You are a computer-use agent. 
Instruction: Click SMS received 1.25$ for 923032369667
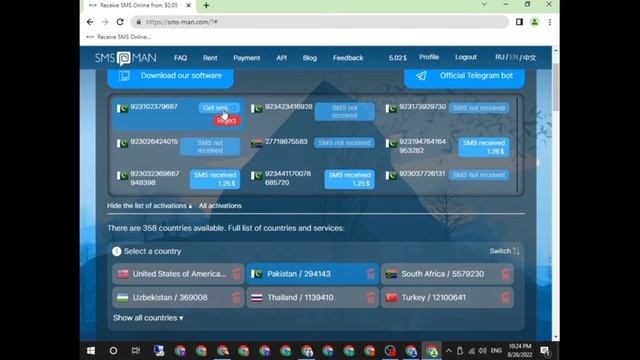click(x=215, y=179)
